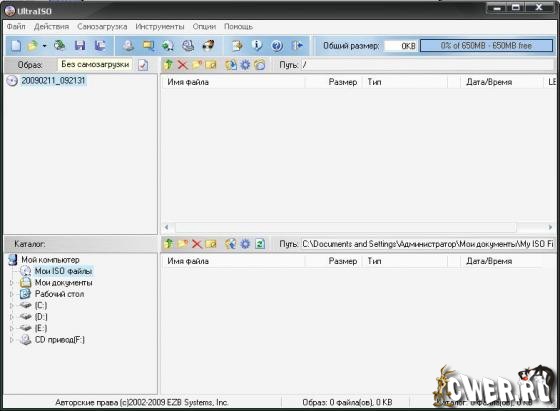This screenshot has height=411, width=560.
Task: Select Мой компьютер in the catalog tree
Action: tap(50, 260)
